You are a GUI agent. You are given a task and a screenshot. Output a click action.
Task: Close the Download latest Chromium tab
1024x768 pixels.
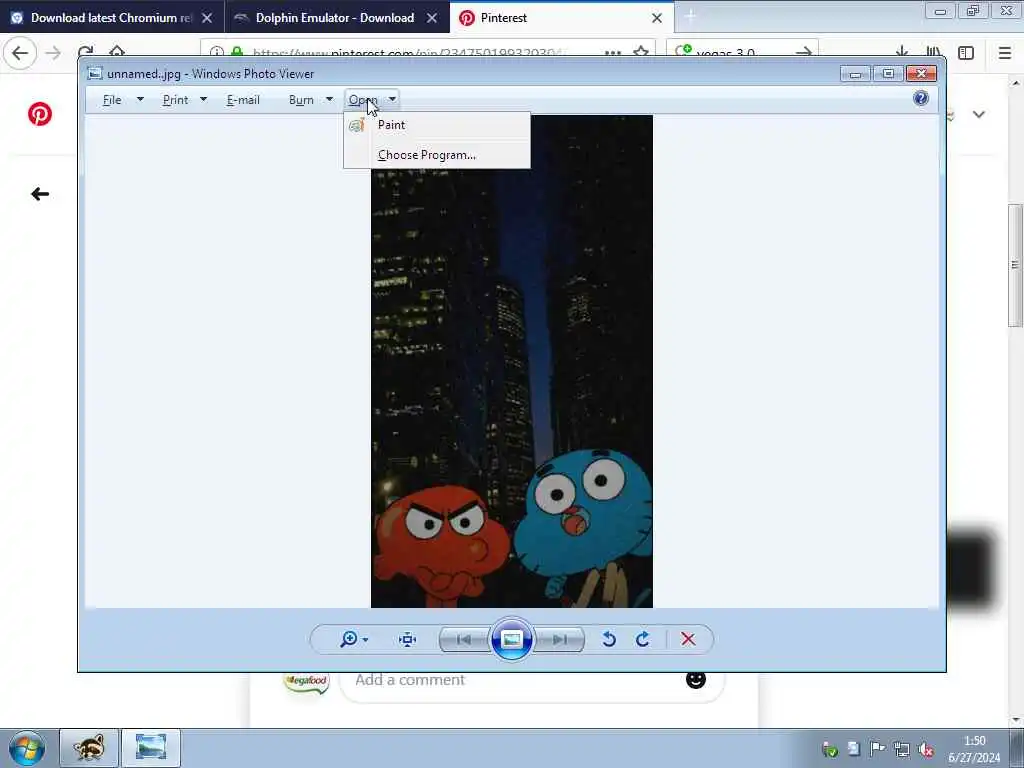pyautogui.click(x=207, y=18)
